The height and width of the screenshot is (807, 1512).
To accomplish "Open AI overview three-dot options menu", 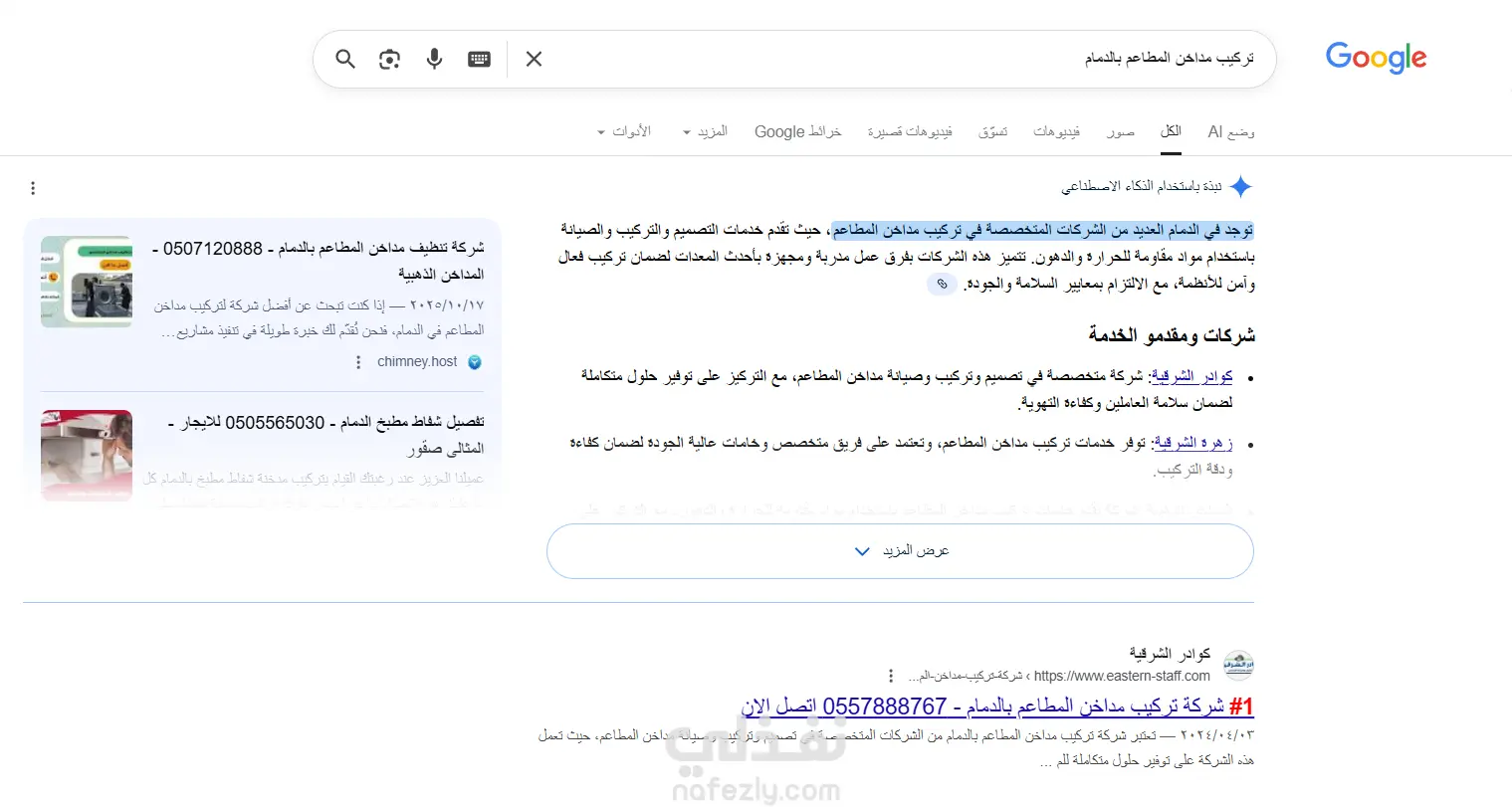I will [x=33, y=188].
